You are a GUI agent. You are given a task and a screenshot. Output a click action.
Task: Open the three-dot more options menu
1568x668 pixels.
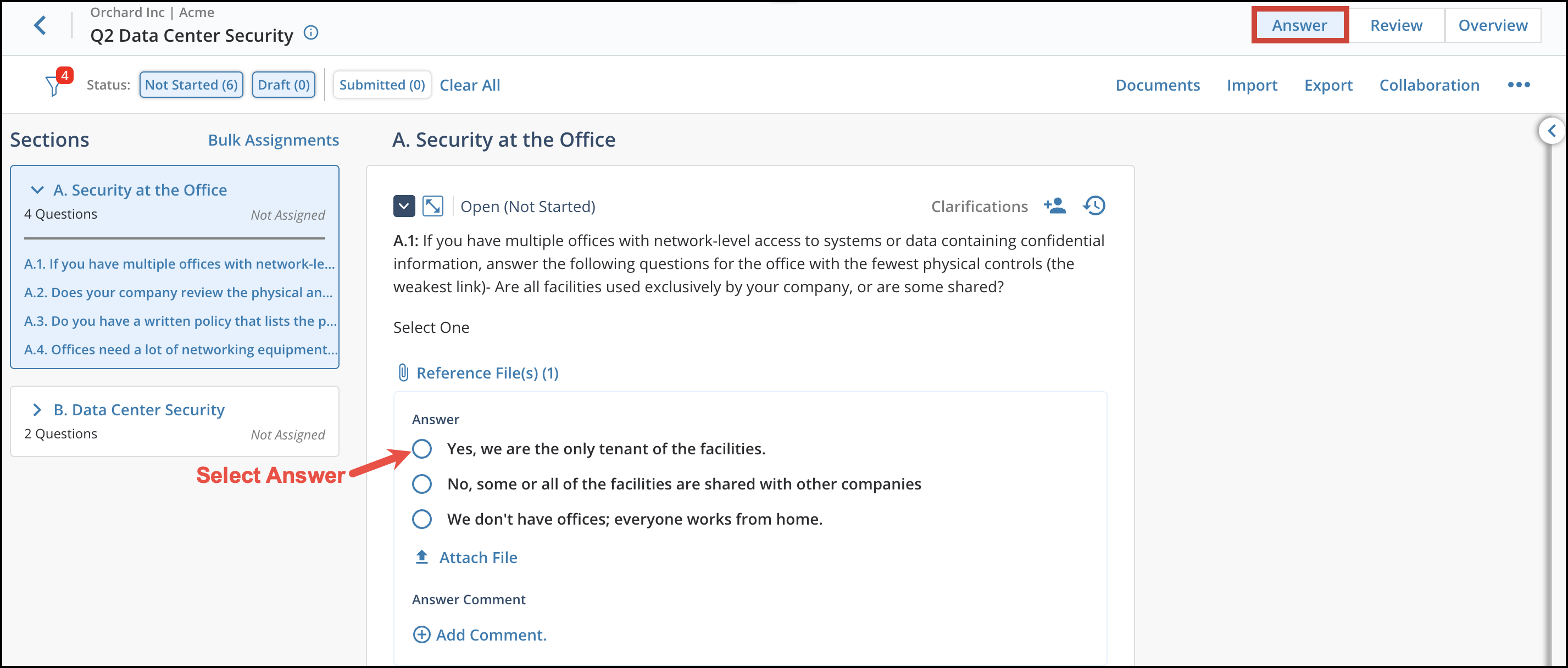tap(1518, 85)
